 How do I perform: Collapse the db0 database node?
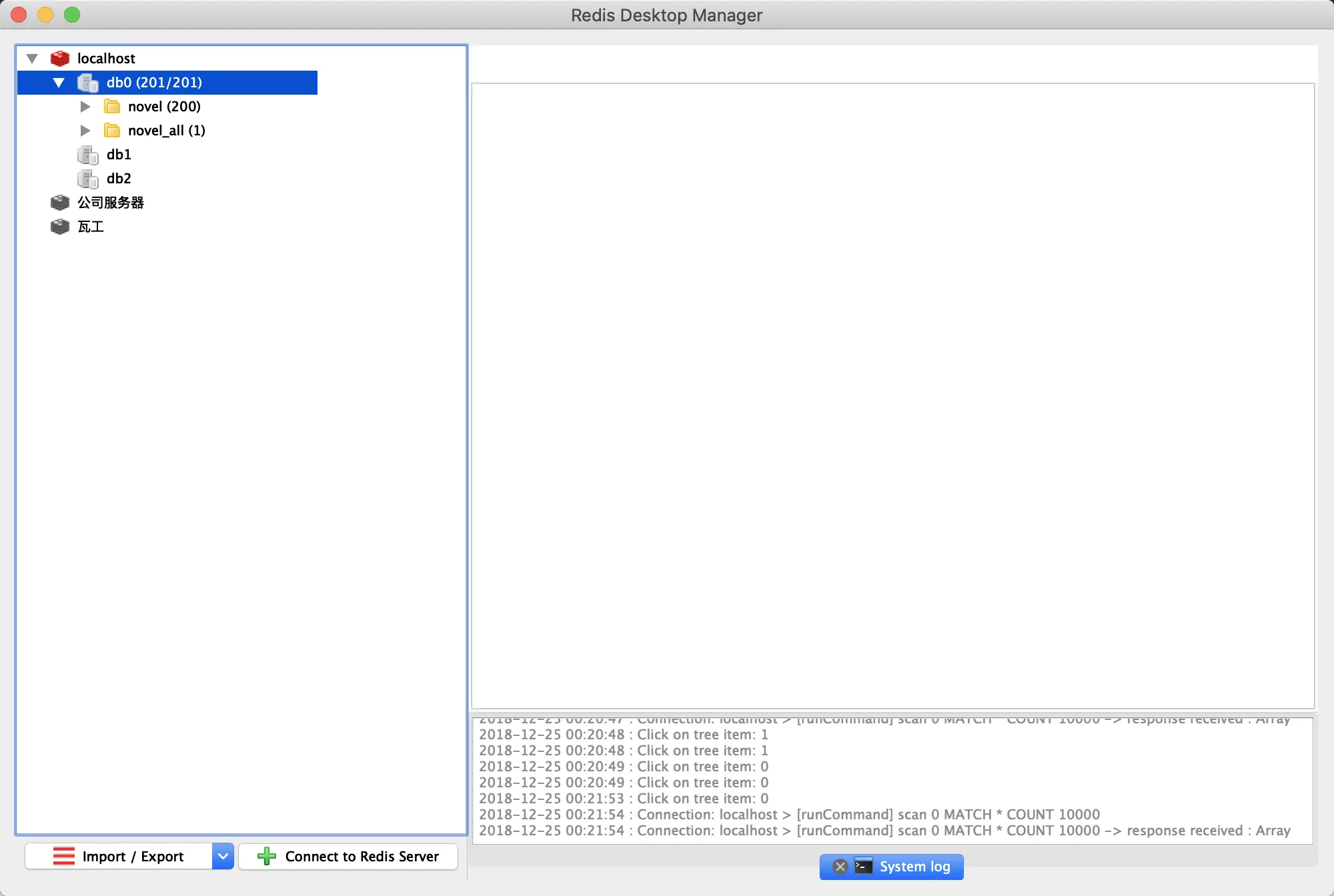(59, 83)
